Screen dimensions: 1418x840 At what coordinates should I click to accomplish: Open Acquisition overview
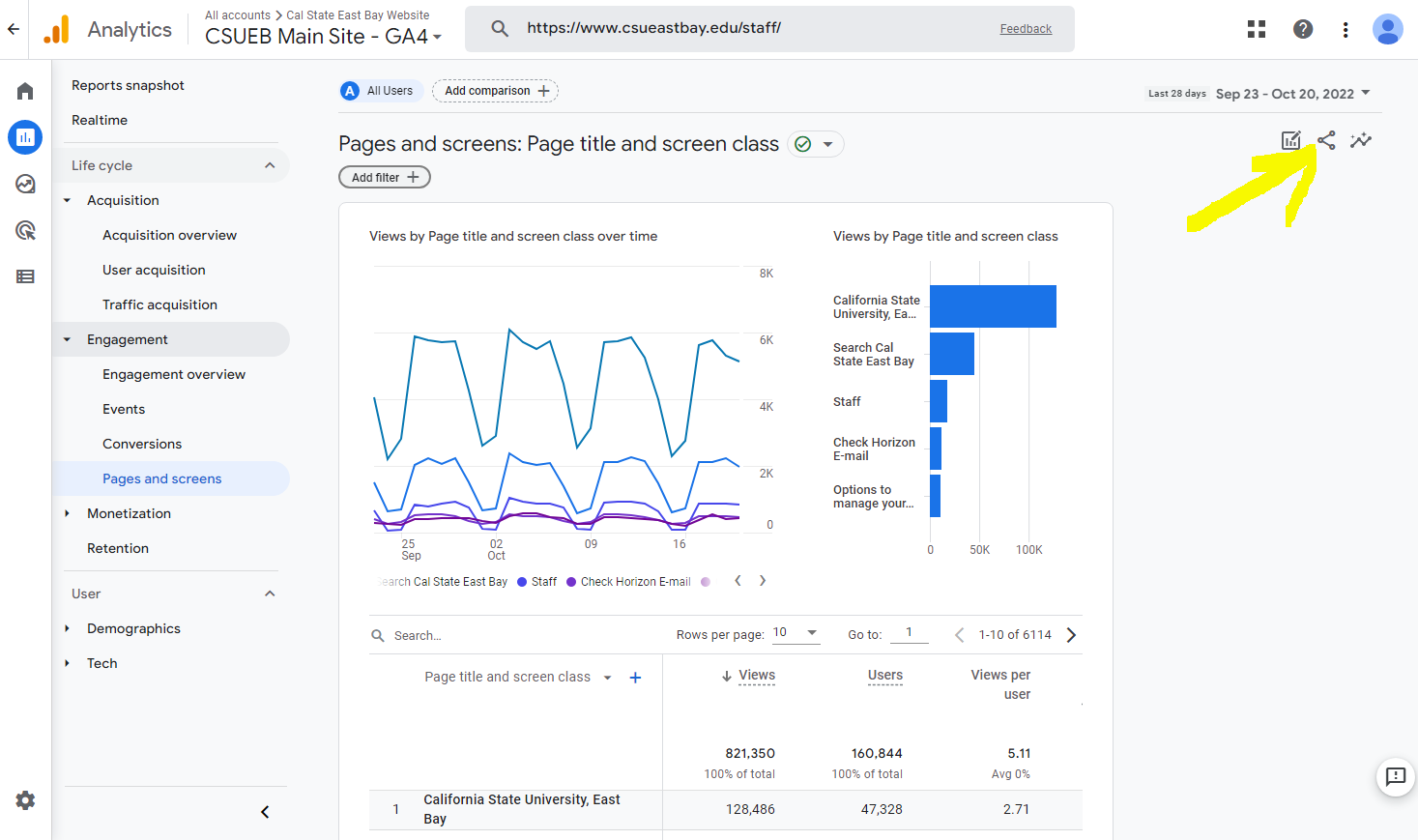pos(169,235)
